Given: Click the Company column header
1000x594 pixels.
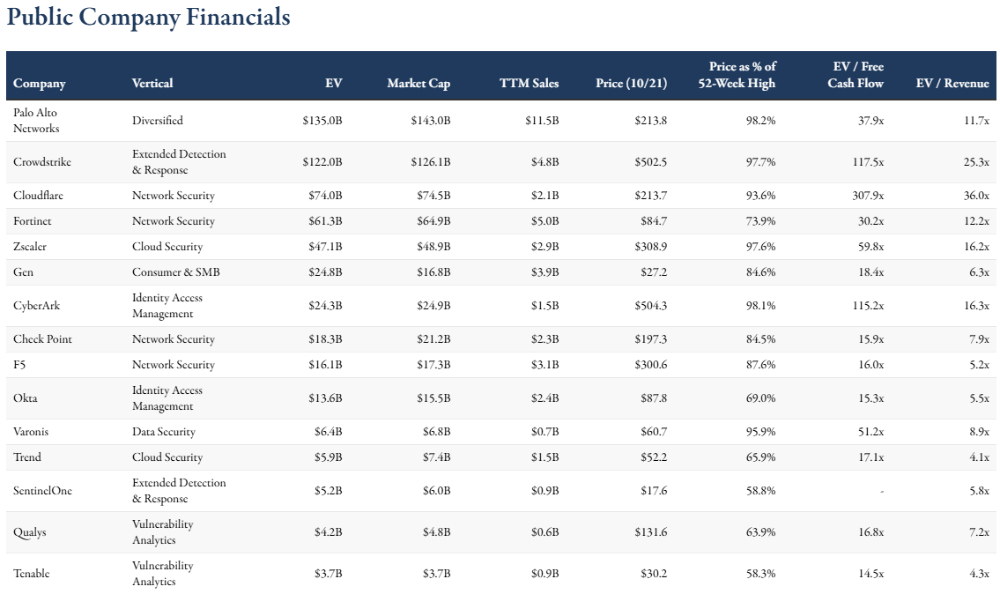Looking at the screenshot, I should 39,83.
